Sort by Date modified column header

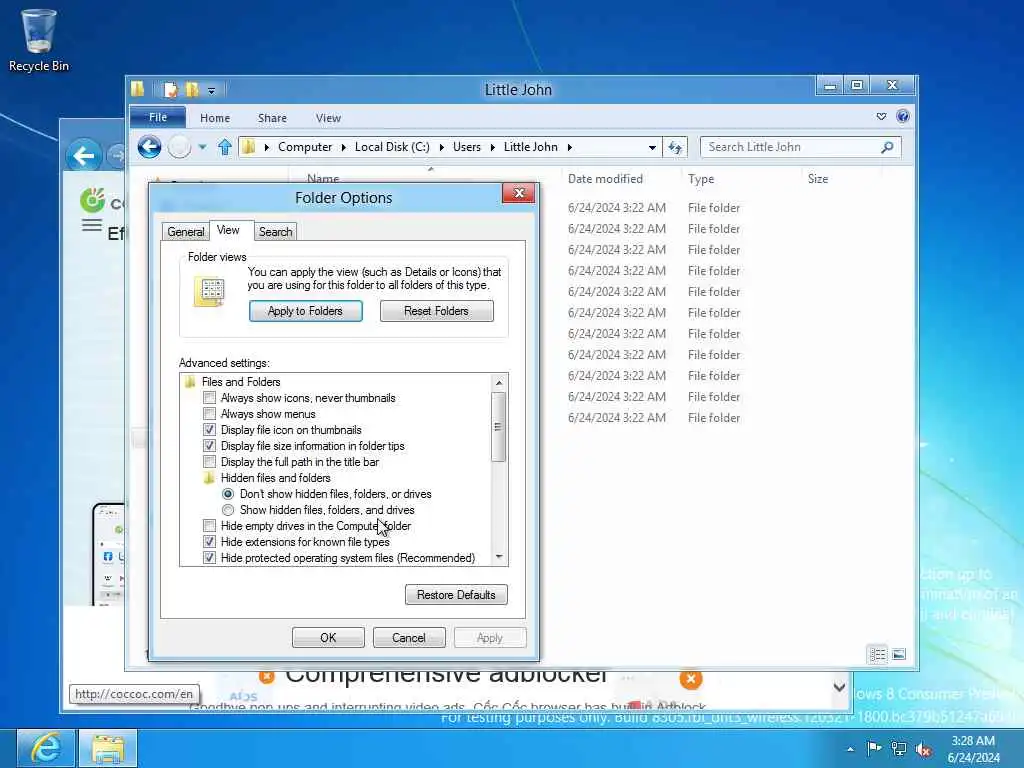[x=605, y=179]
